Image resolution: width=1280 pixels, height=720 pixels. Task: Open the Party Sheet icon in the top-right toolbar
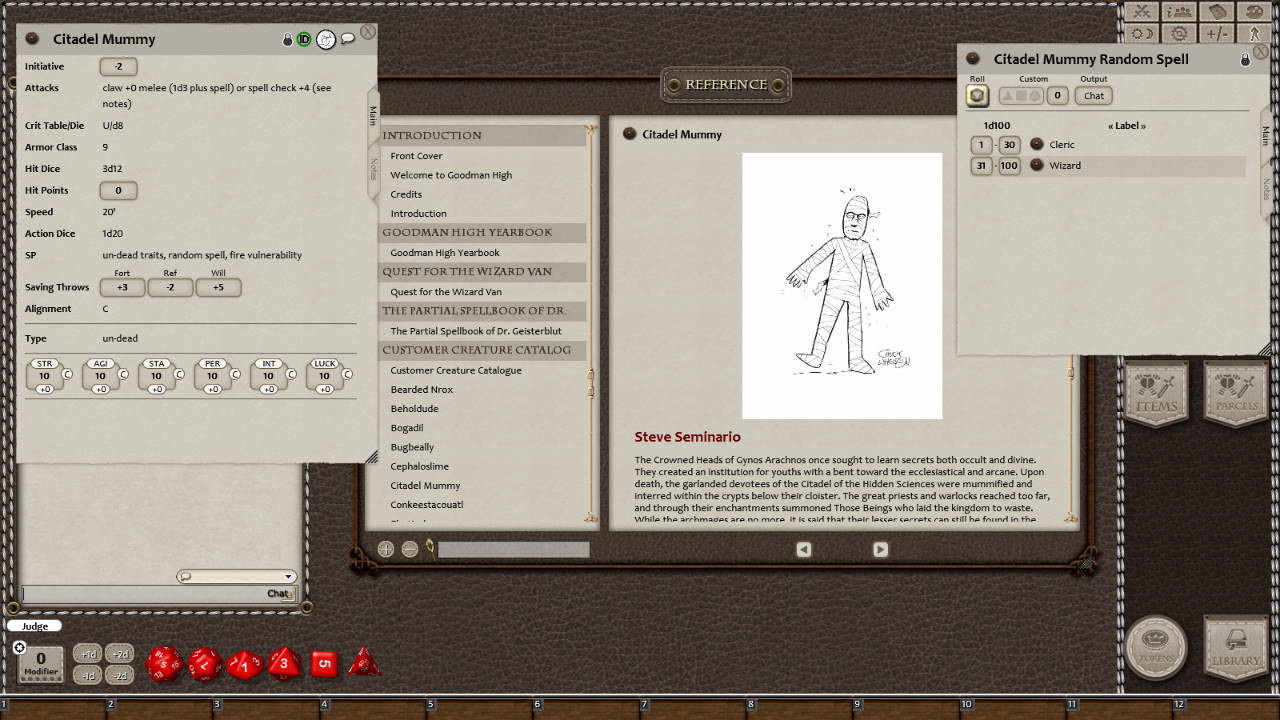1178,13
